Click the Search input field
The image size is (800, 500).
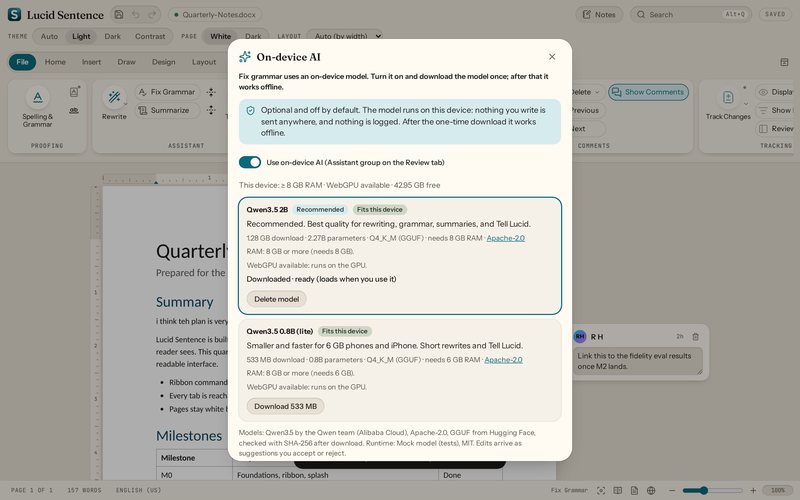click(x=691, y=14)
